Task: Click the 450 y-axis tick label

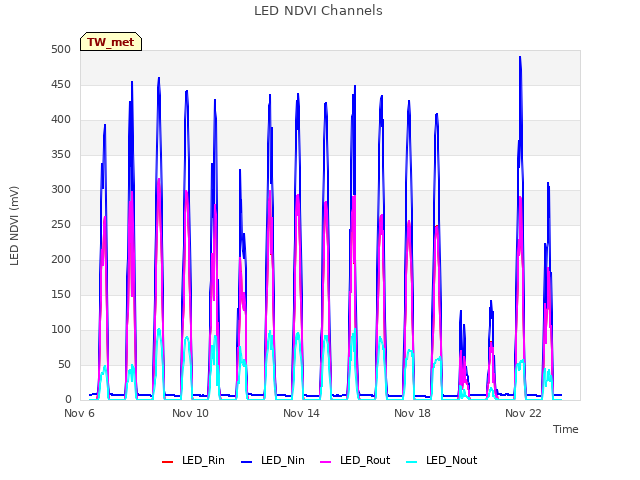Action: pyautogui.click(x=61, y=85)
